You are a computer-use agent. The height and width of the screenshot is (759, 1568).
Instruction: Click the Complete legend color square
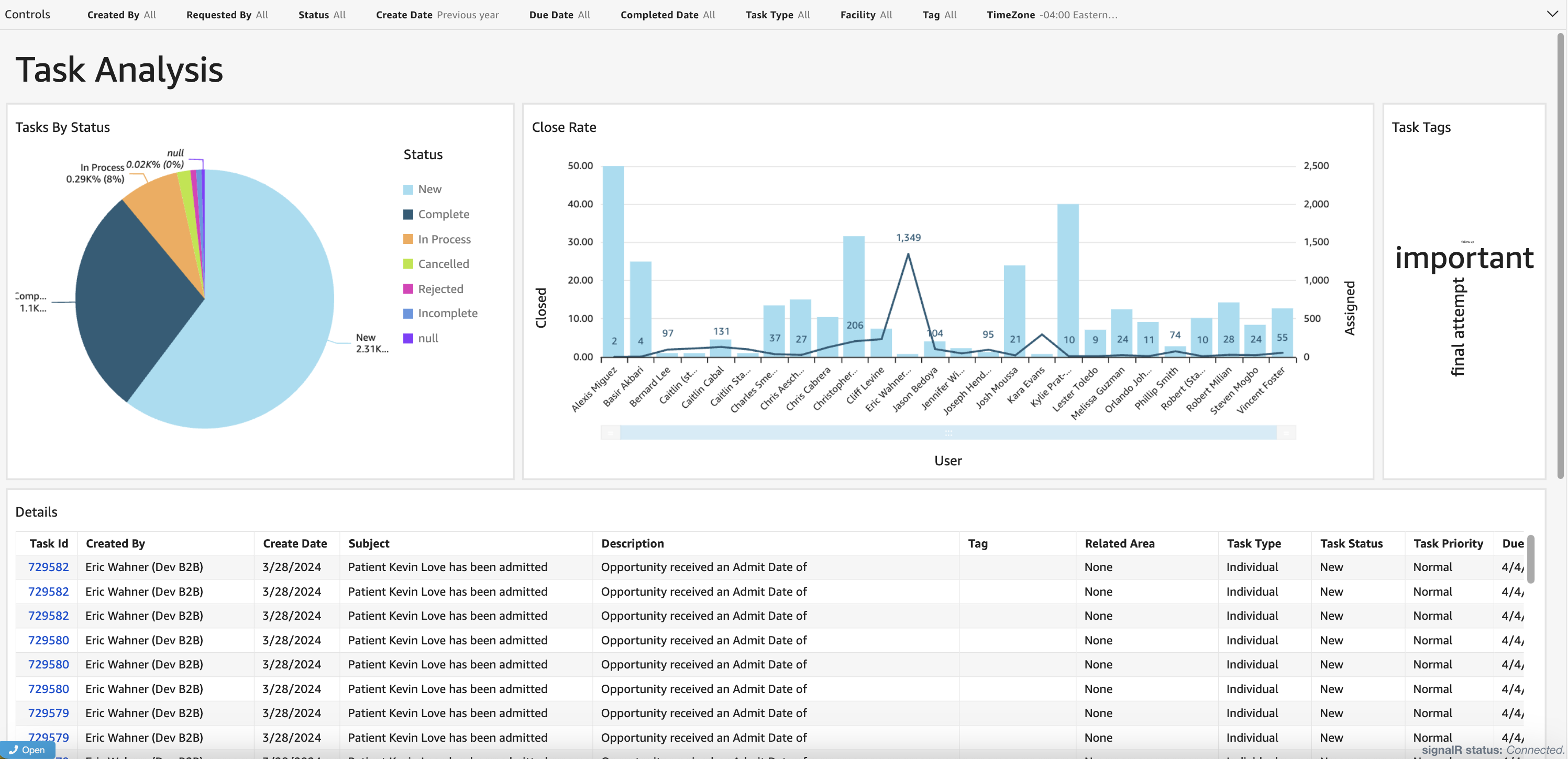(x=408, y=215)
